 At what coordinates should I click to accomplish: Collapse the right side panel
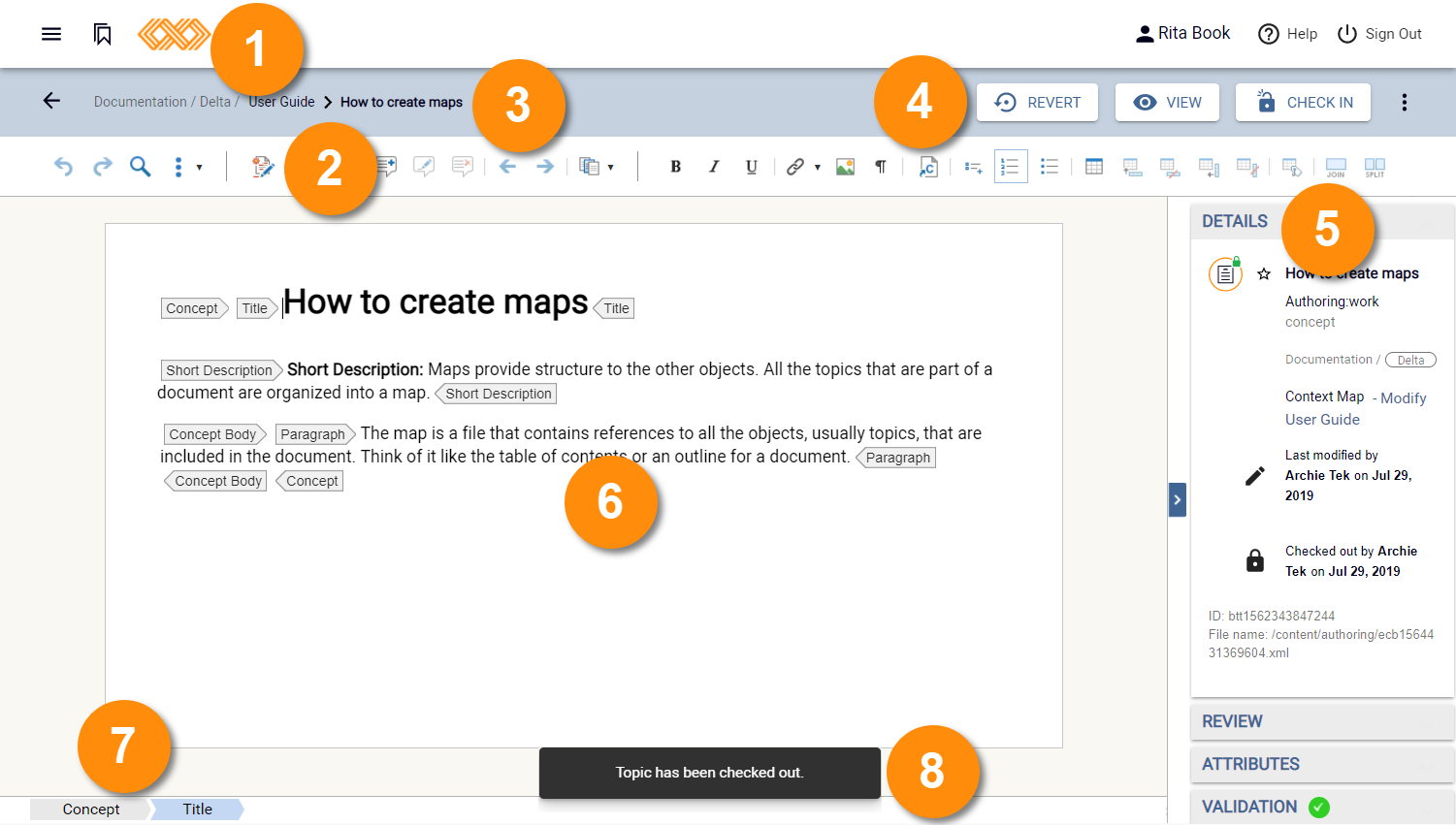point(1178,500)
